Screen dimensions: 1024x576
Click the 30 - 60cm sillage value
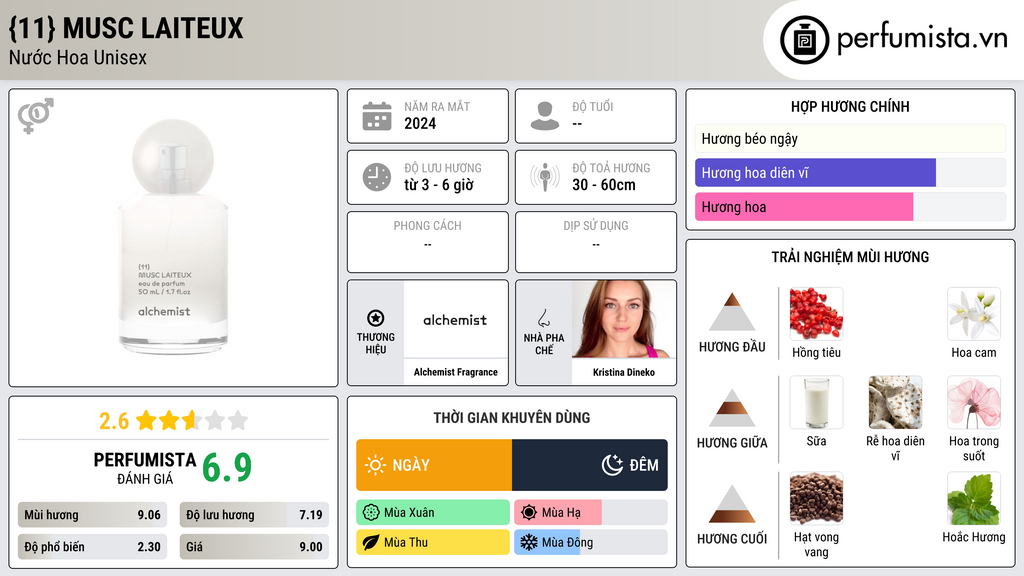pyautogui.click(x=603, y=185)
